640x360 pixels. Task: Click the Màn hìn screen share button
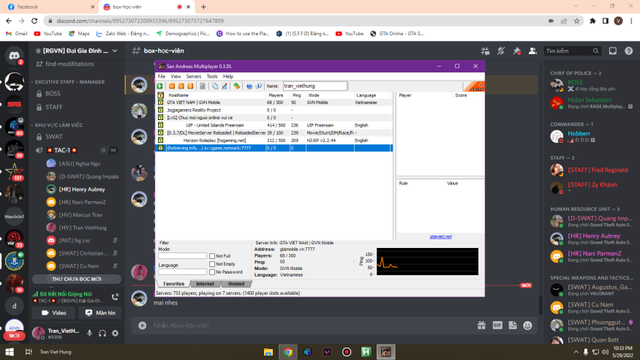[100, 313]
